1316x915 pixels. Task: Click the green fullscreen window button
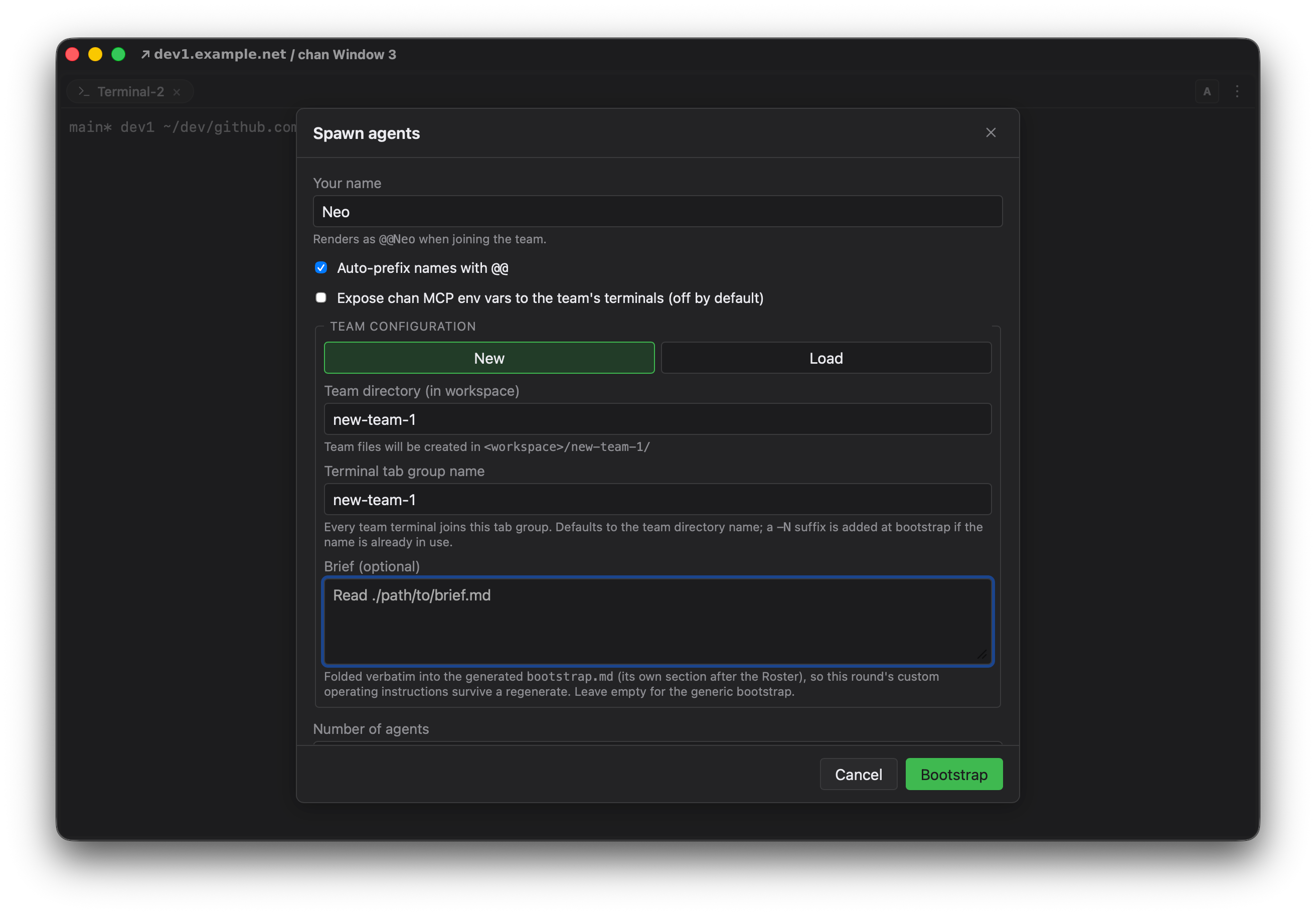pos(119,55)
